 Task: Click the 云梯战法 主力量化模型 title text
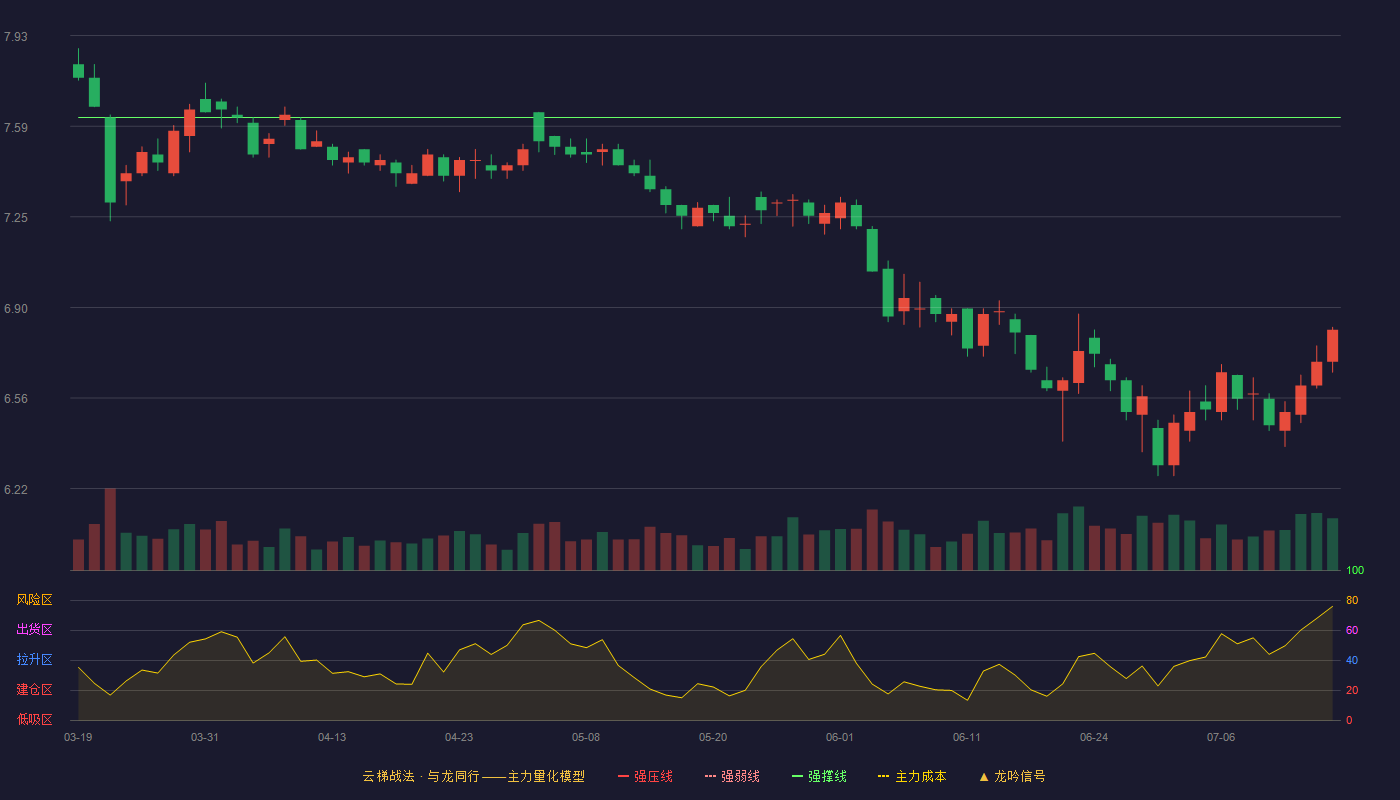click(x=473, y=776)
